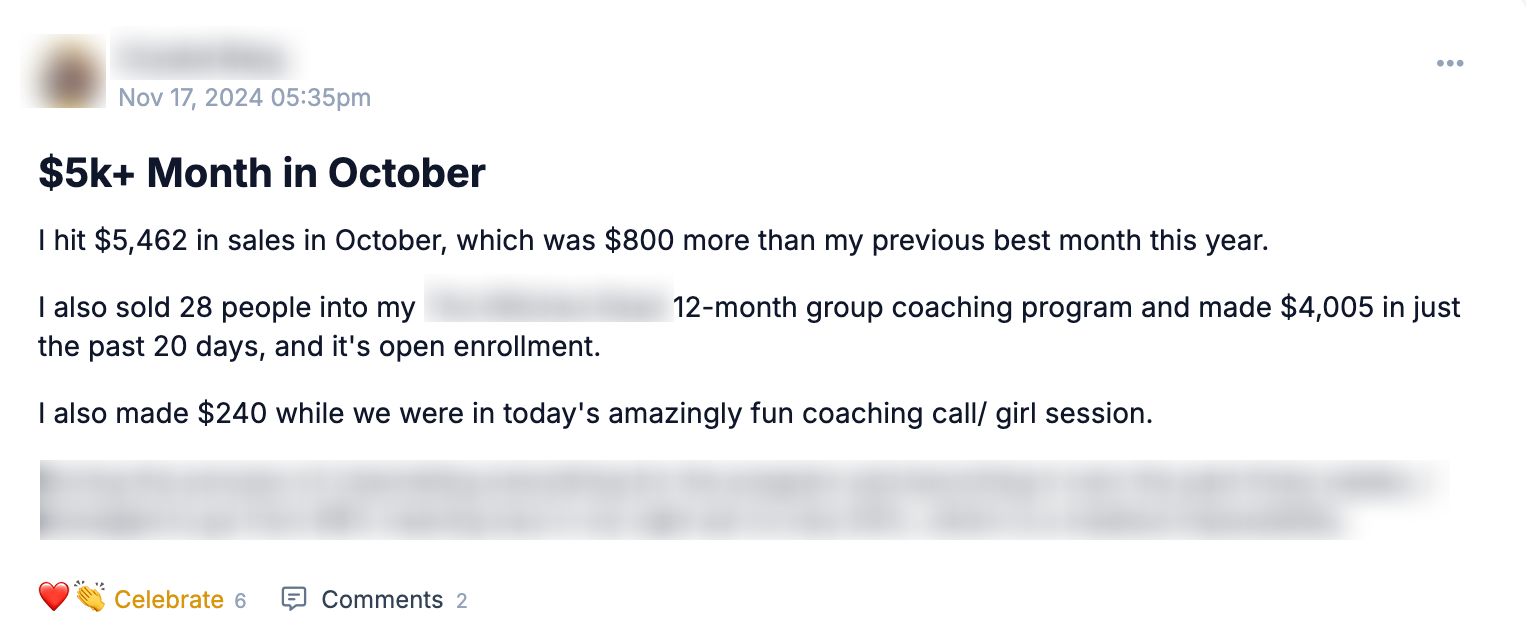Click the Nov 17, 2024 timestamp
The height and width of the screenshot is (632, 1526).
(245, 98)
